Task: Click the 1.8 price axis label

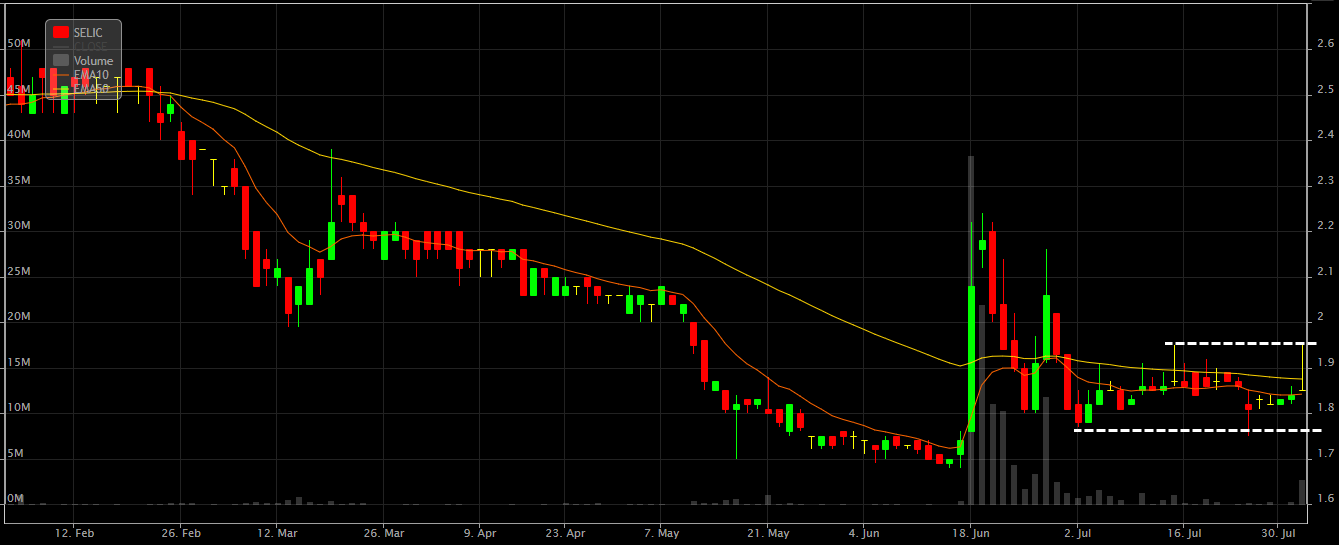Action: point(1326,408)
